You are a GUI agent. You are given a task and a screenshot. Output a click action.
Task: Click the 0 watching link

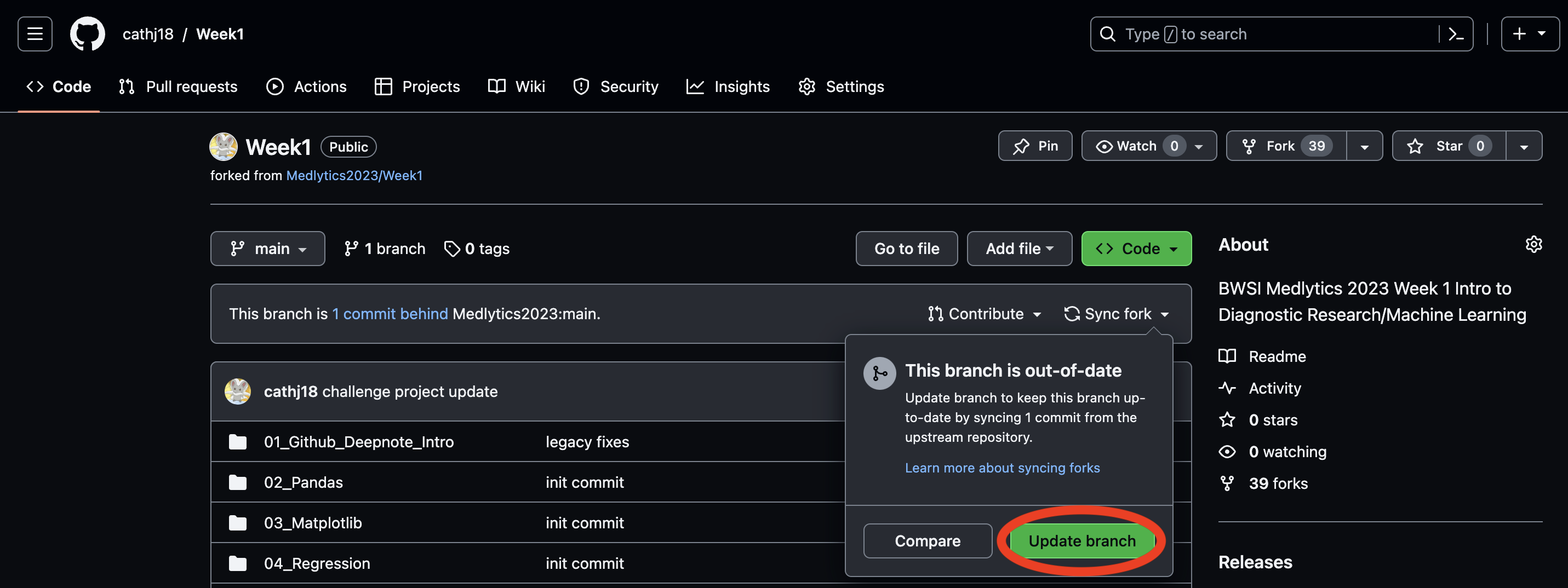tap(1272, 451)
